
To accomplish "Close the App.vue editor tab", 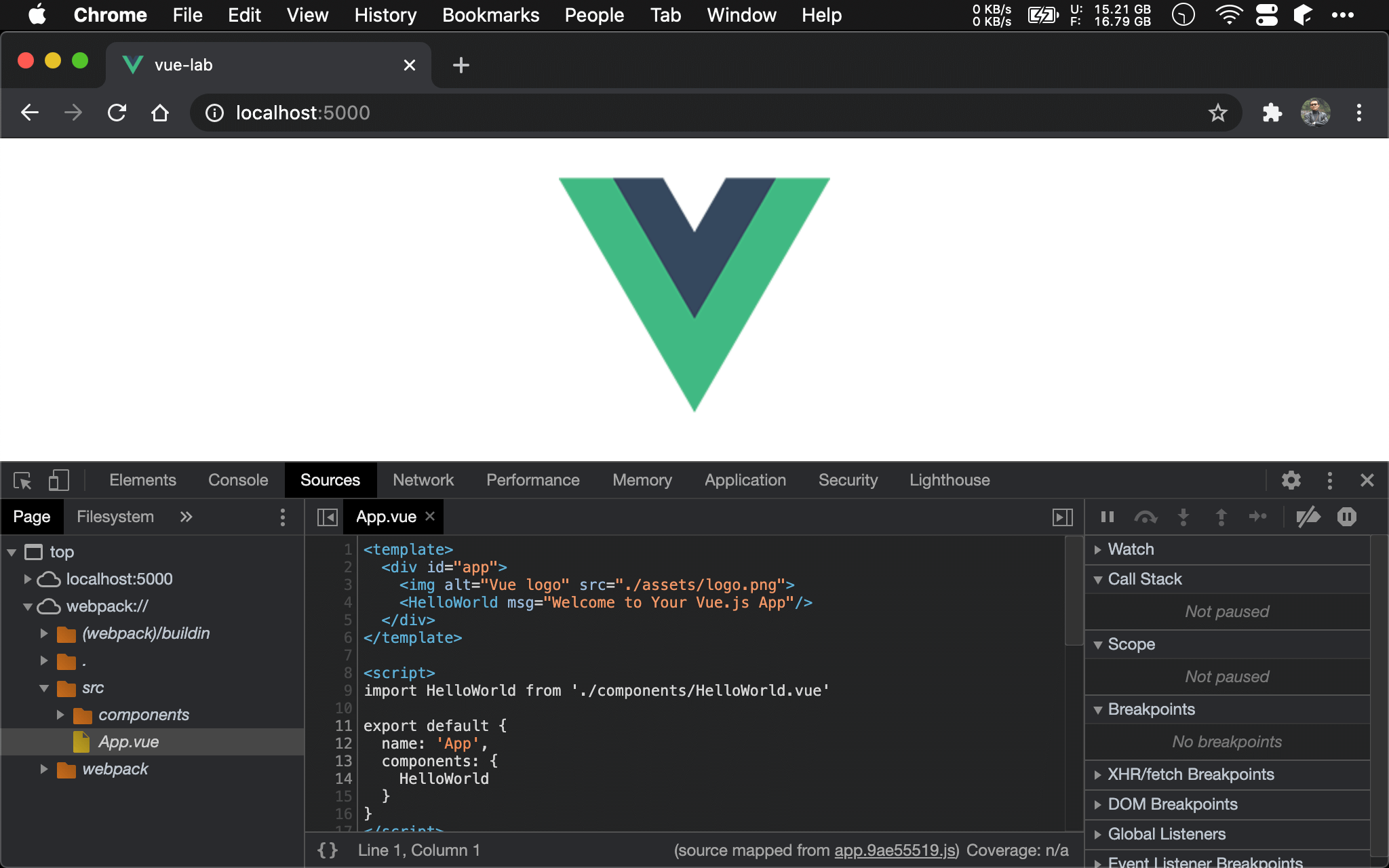I will 430,516.
